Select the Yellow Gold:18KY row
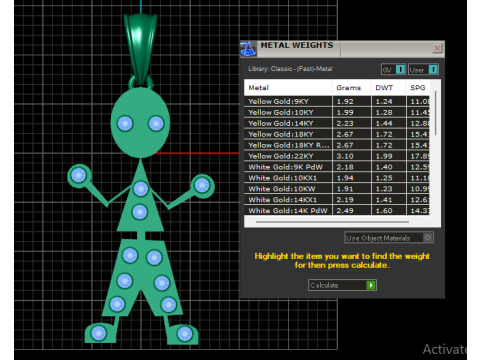Screen dimensions: 480x360 click(337, 134)
